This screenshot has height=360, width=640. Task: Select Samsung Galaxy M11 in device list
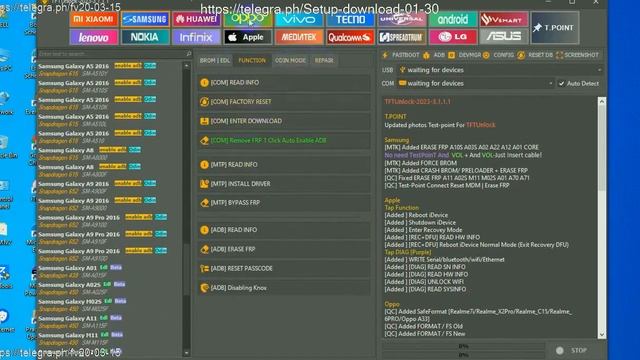(x=109, y=338)
